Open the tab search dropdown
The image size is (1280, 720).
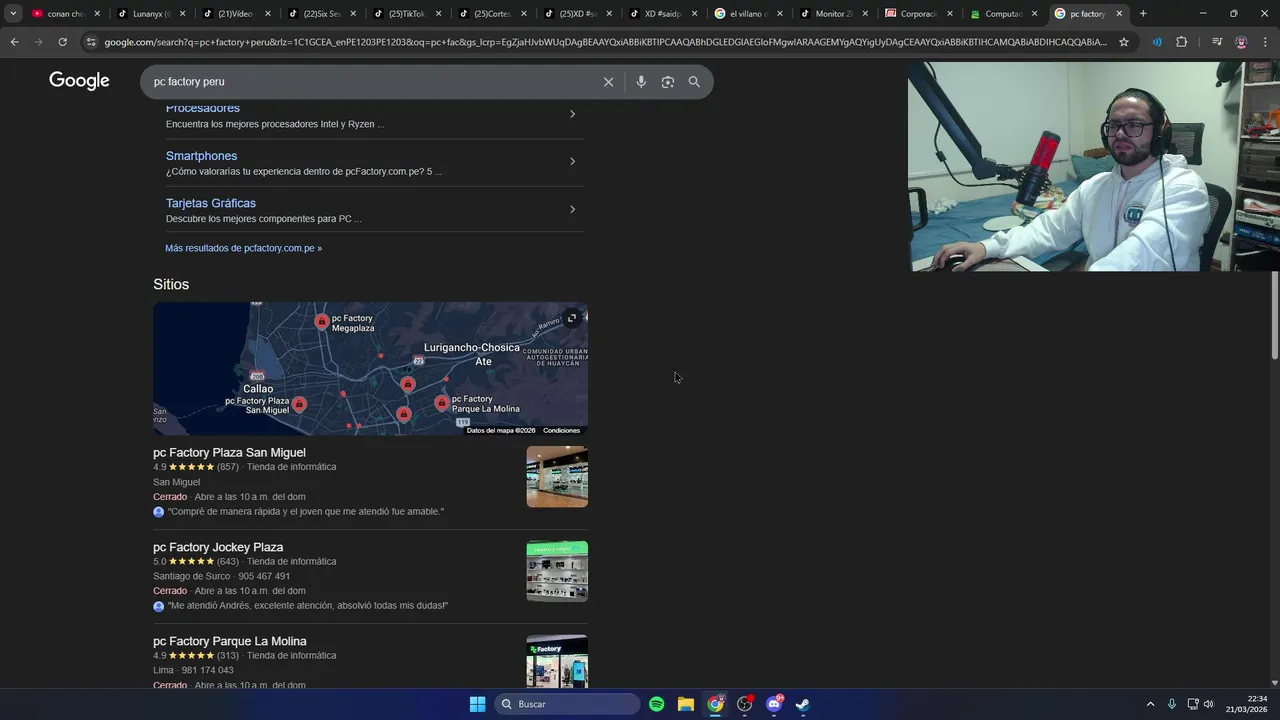13,14
